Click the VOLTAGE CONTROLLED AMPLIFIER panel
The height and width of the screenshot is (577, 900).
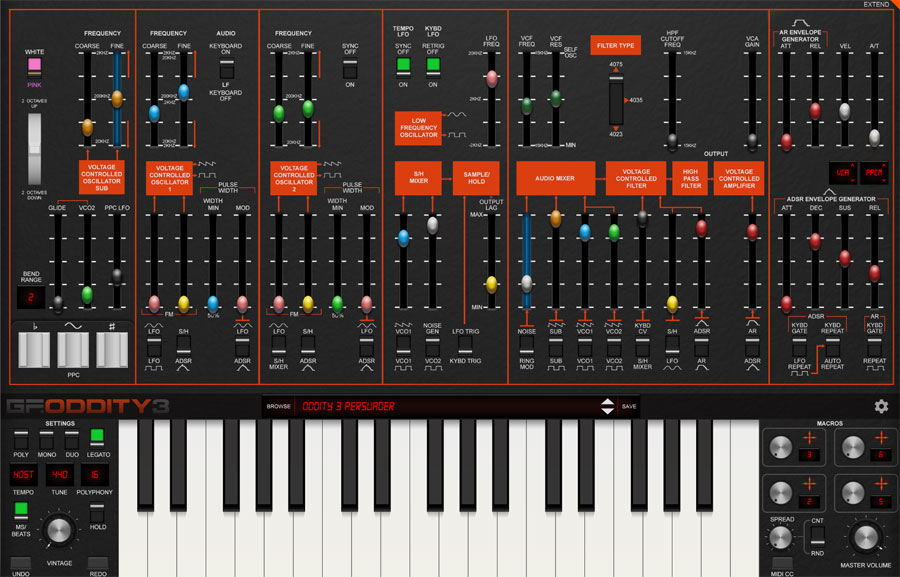coord(740,178)
